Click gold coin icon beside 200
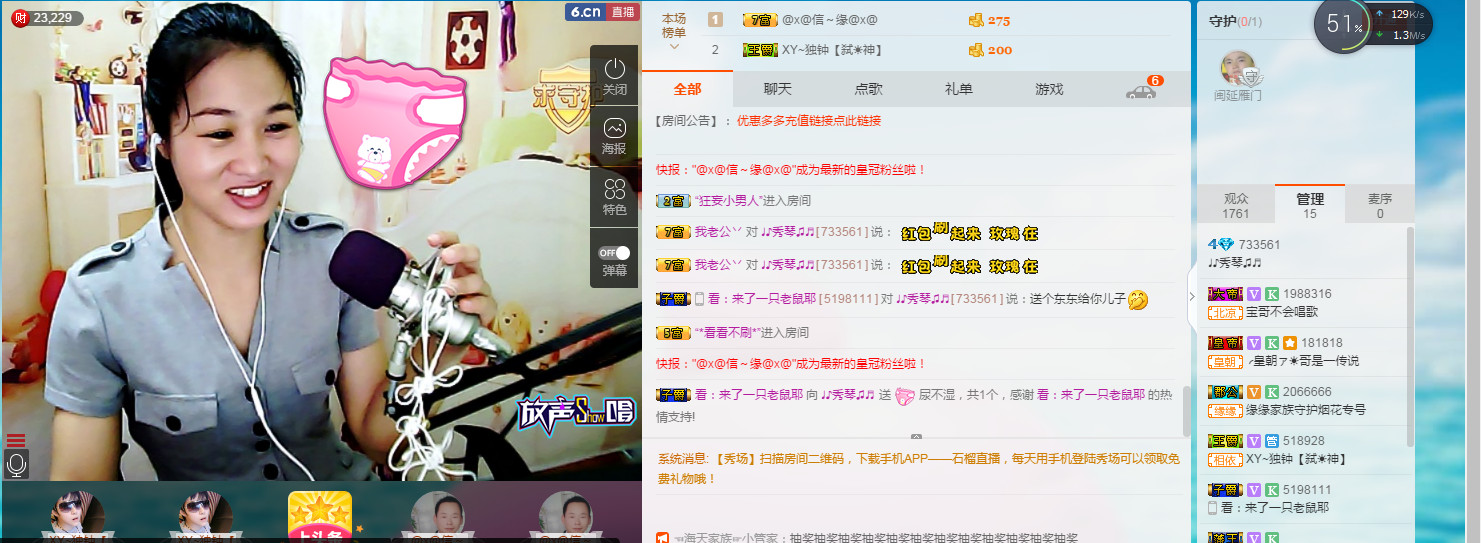The height and width of the screenshot is (543, 1481). [x=976, y=50]
